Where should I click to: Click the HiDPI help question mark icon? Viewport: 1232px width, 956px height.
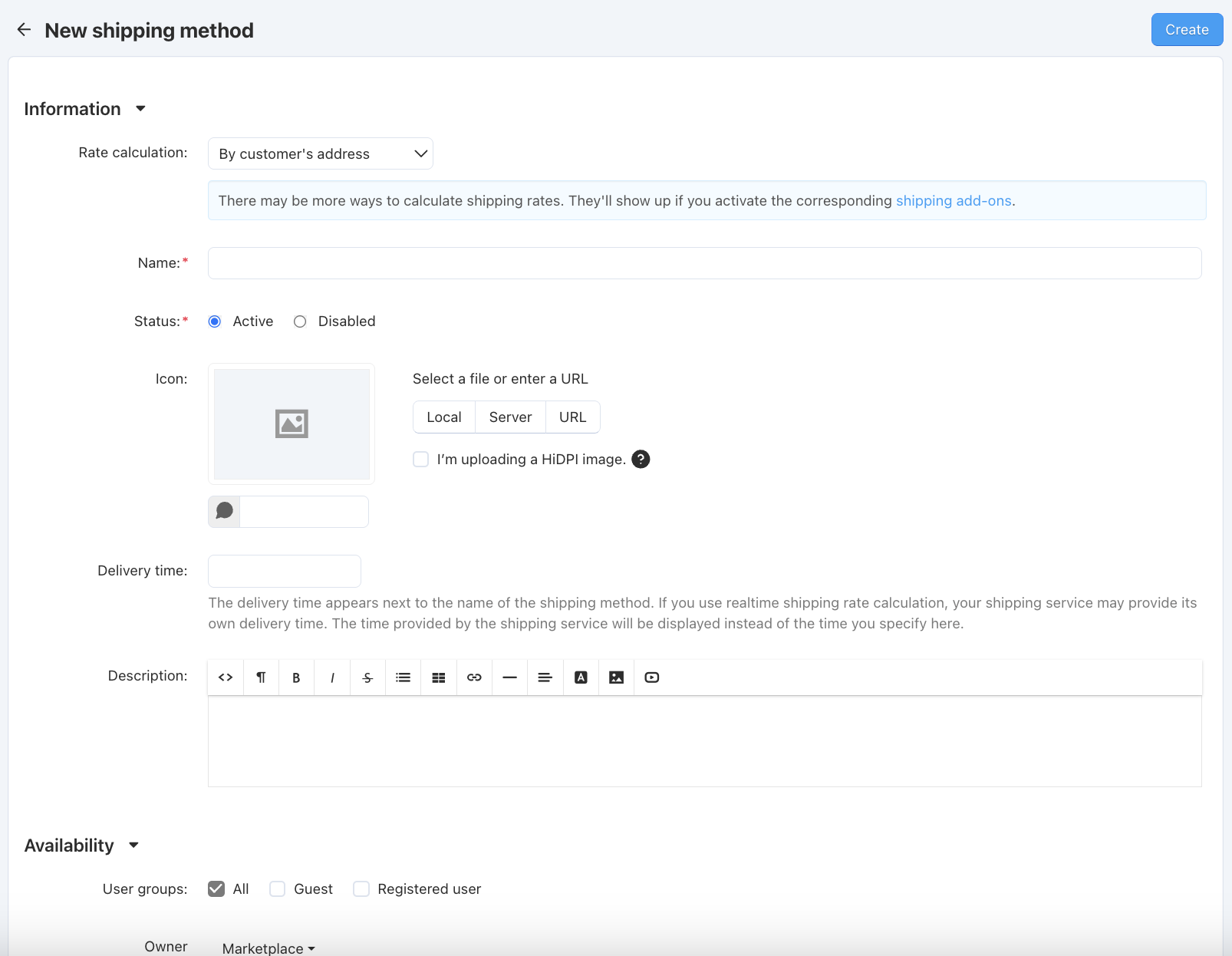click(x=641, y=459)
